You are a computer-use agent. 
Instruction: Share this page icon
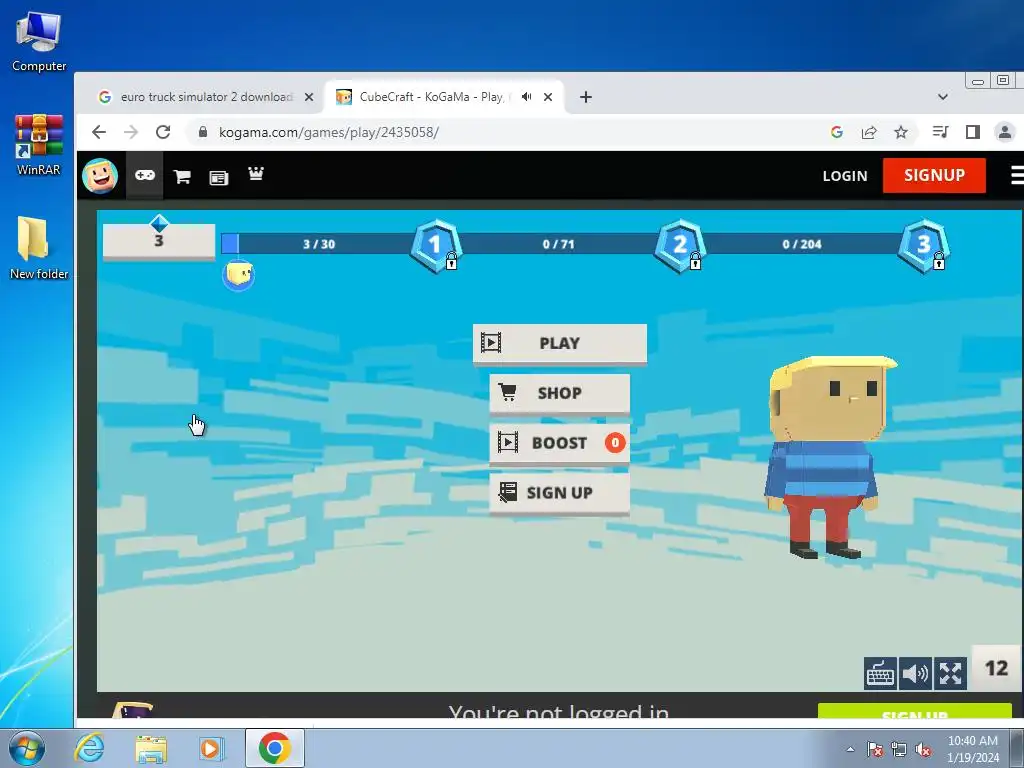tap(869, 133)
